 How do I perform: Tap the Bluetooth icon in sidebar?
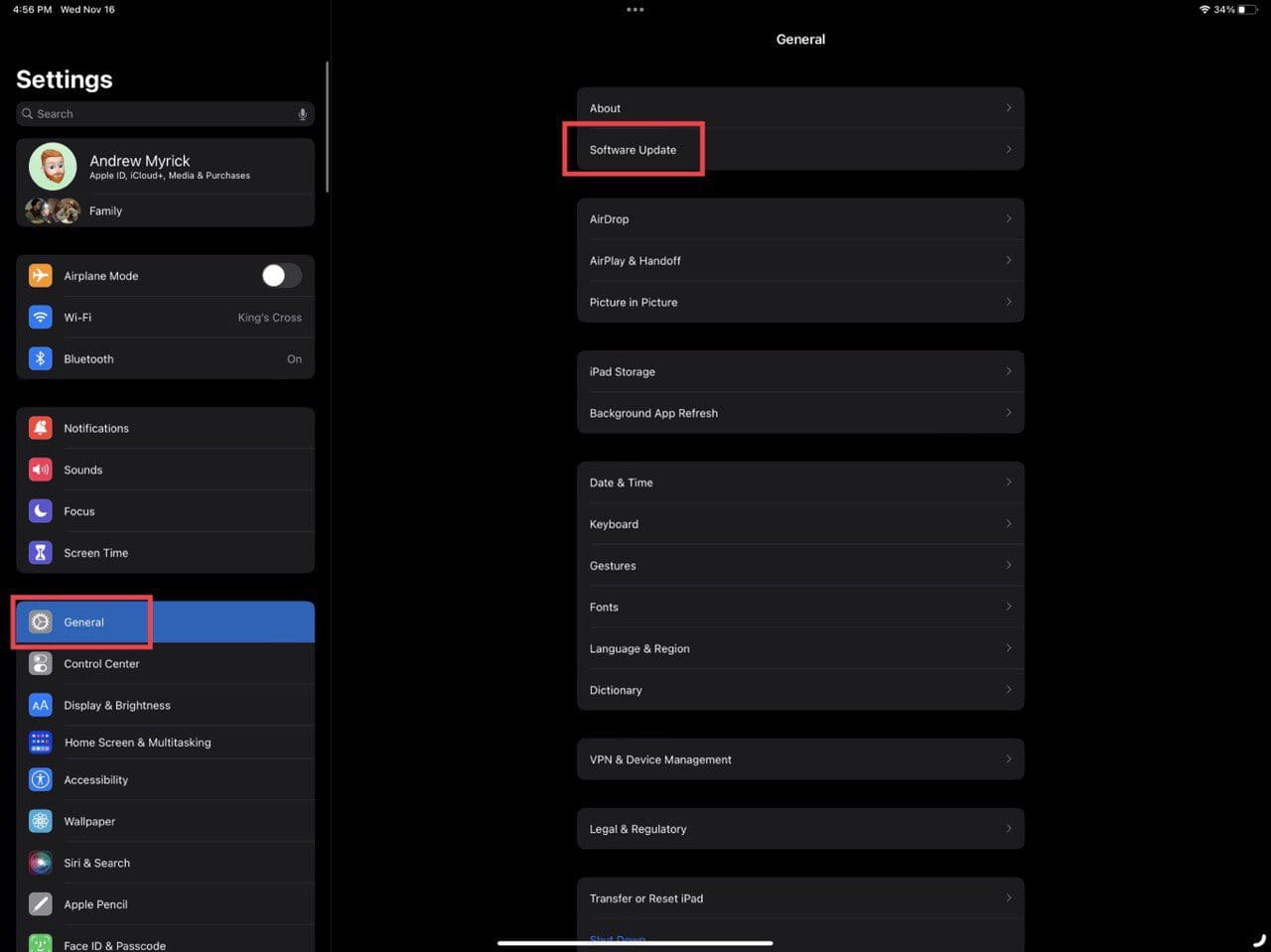(40, 359)
